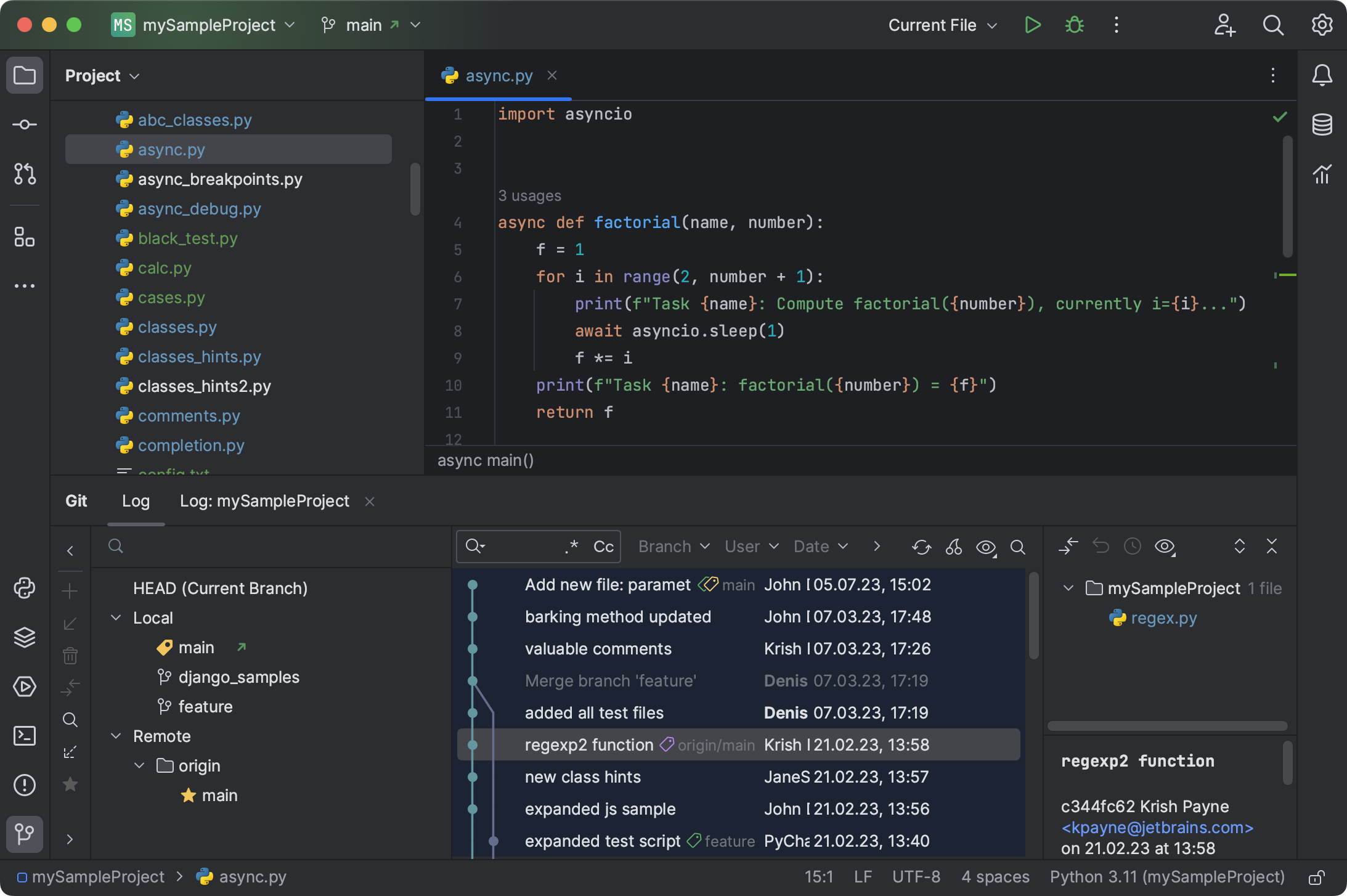Expand the Branch dropdown filter

[x=674, y=546]
